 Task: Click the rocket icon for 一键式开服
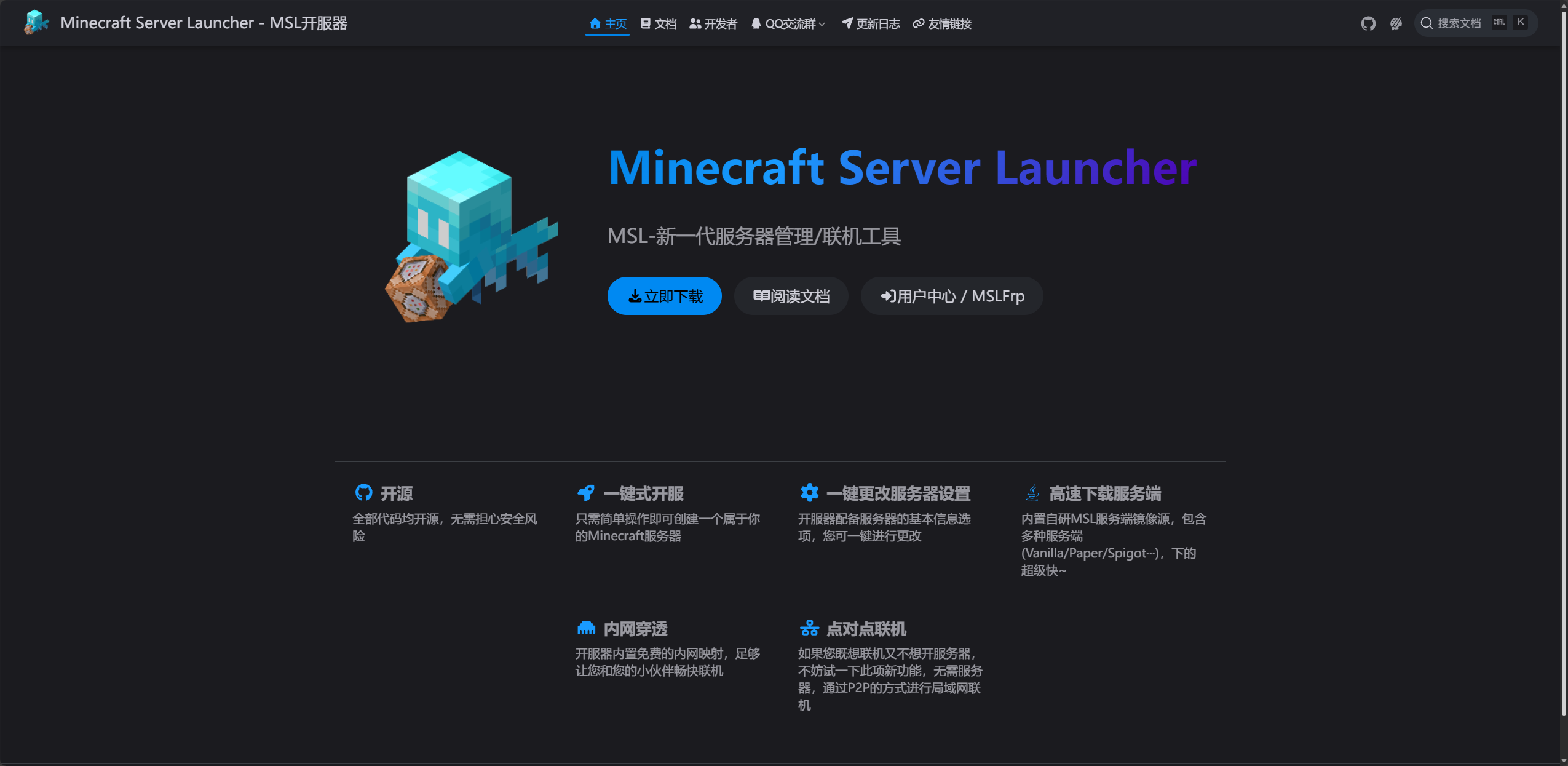tap(586, 493)
